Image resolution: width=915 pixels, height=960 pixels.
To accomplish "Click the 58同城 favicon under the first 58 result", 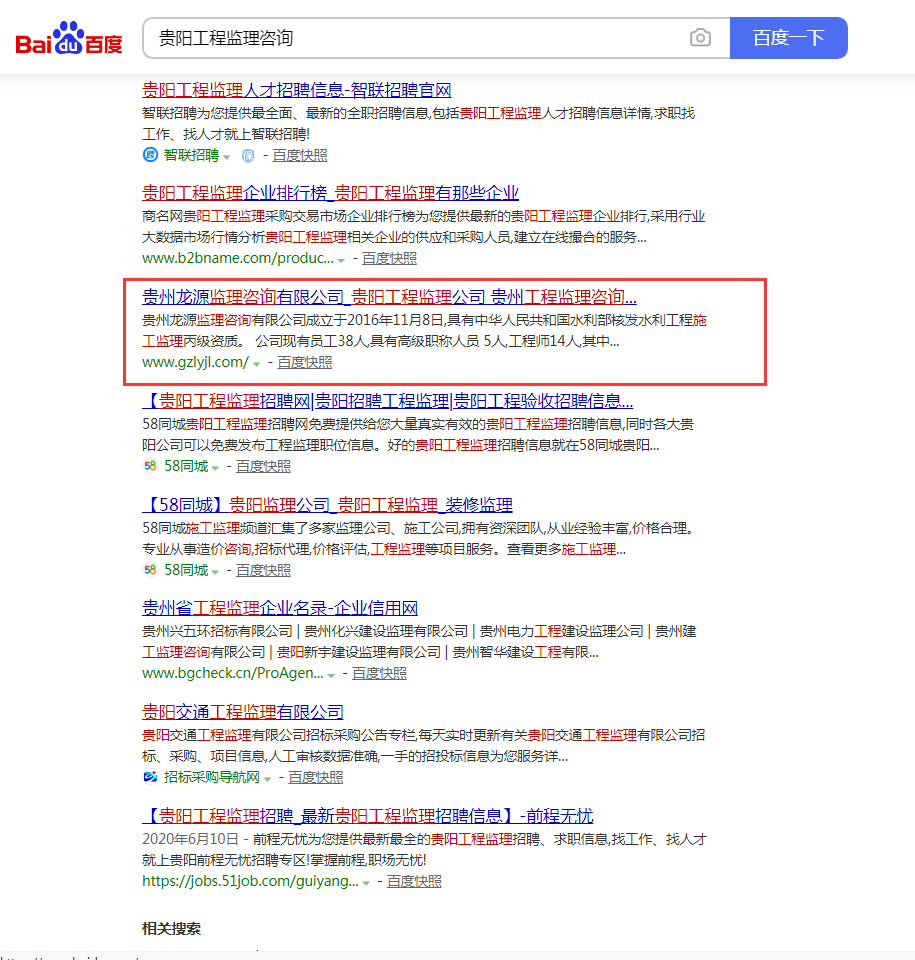I will click(152, 466).
